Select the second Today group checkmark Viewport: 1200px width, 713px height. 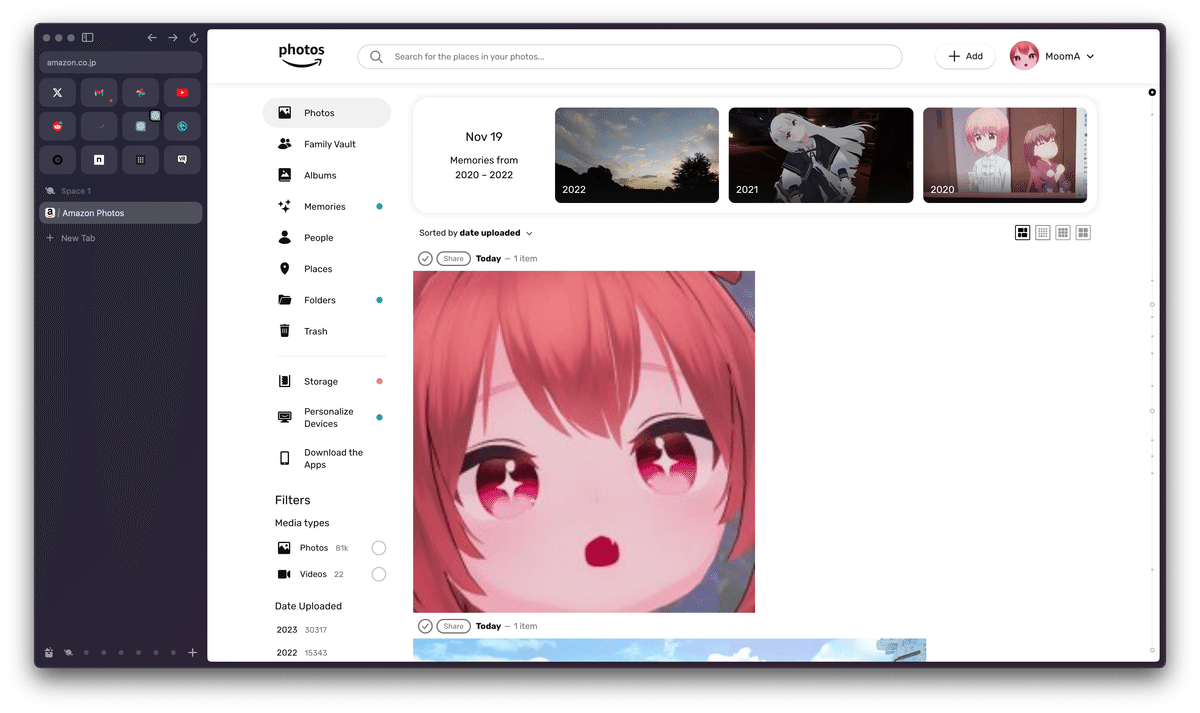(x=425, y=626)
